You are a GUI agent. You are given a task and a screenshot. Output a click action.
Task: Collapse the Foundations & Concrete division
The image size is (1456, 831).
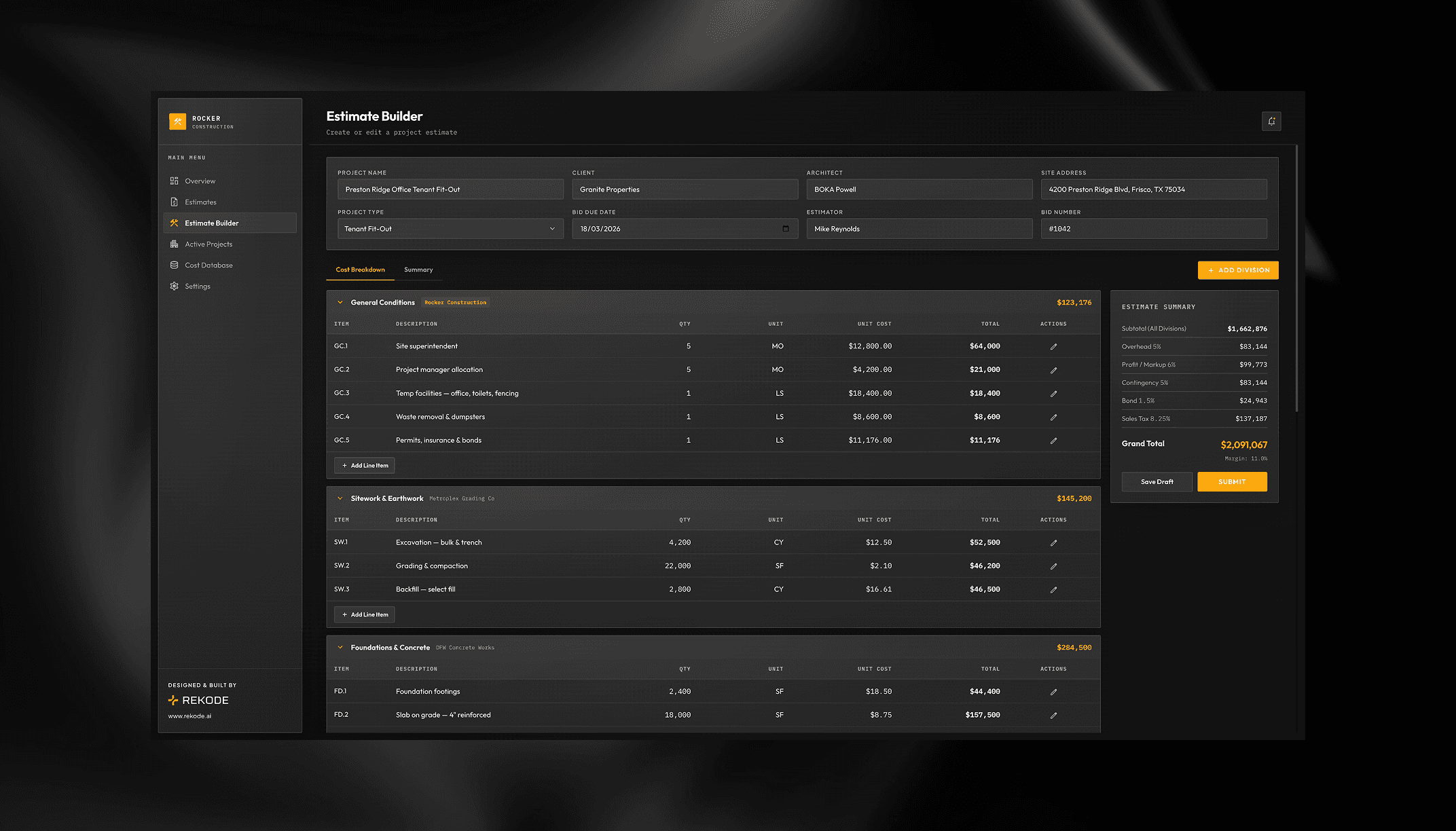click(340, 648)
